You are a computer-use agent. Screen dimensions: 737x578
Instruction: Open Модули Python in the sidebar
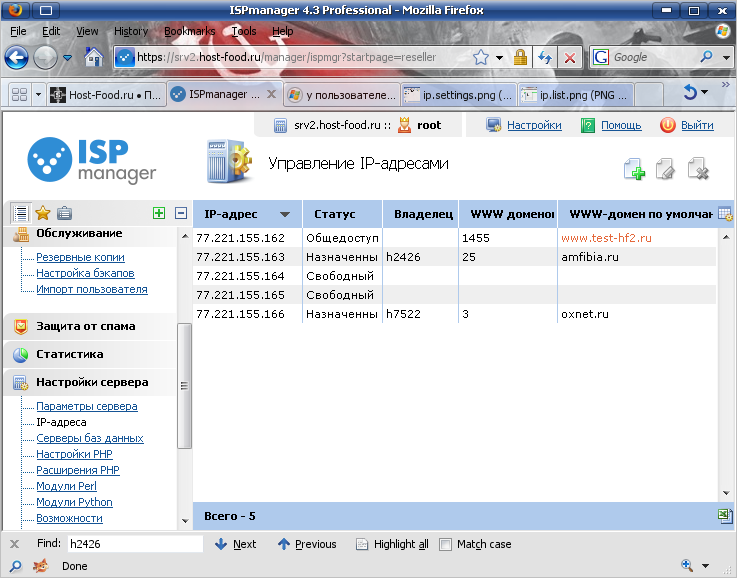74,502
